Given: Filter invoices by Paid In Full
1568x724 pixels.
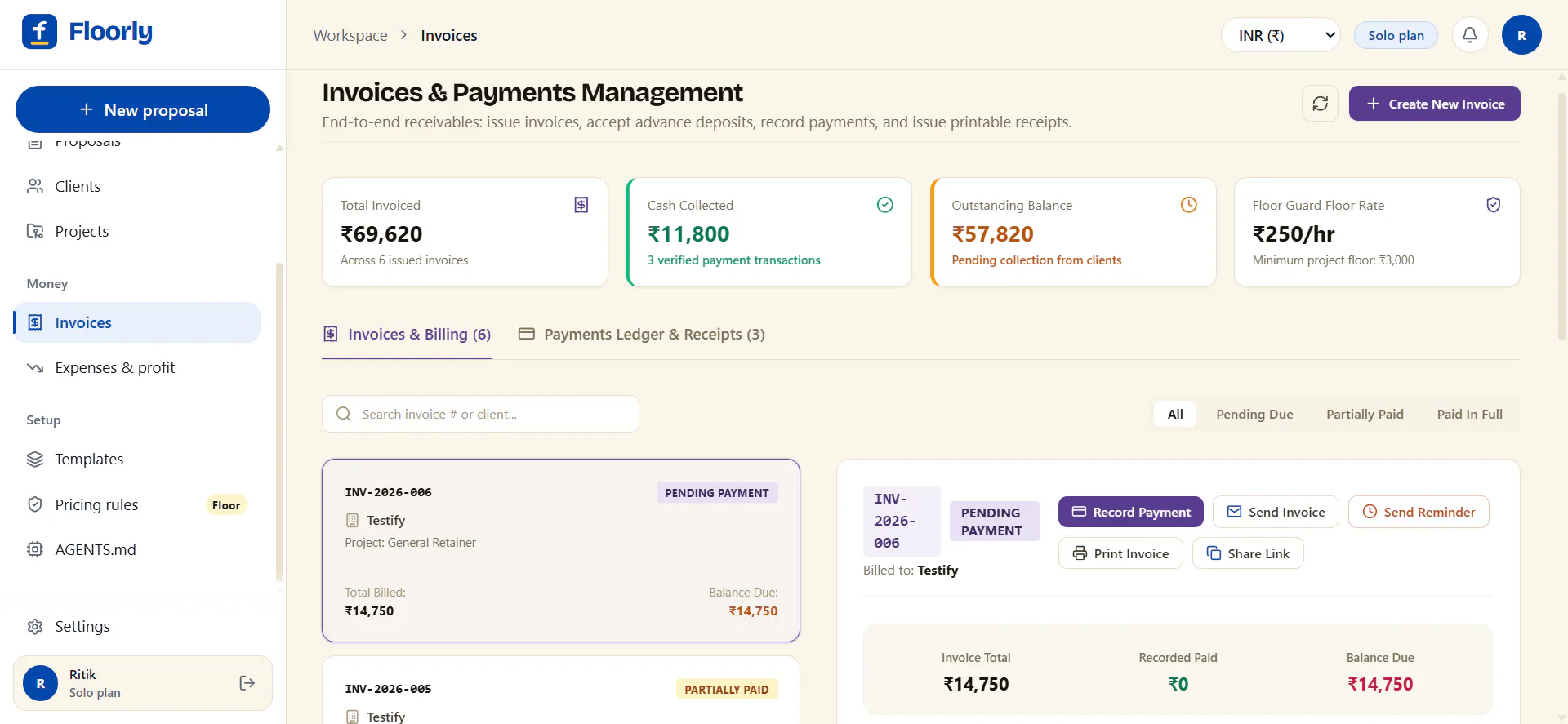Looking at the screenshot, I should click(x=1469, y=415).
